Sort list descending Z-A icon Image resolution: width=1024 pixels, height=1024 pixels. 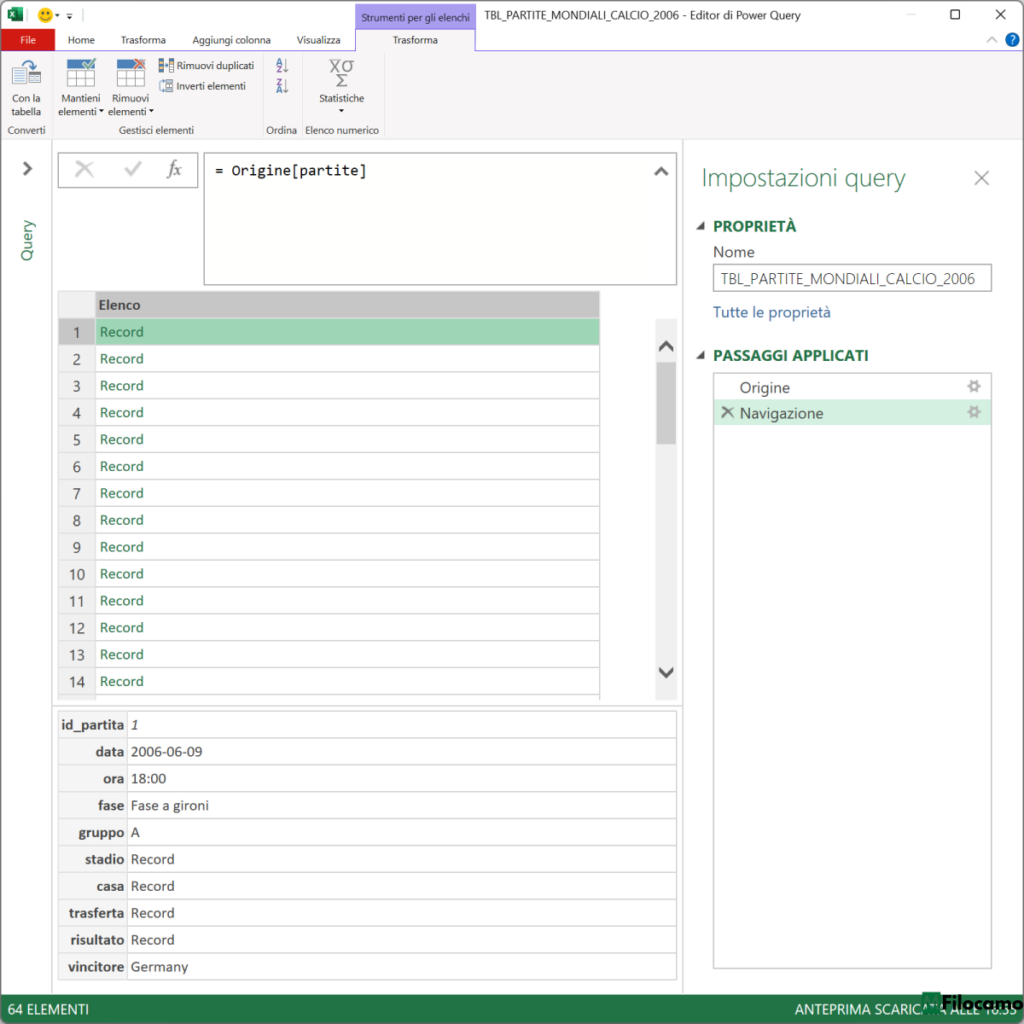point(282,86)
